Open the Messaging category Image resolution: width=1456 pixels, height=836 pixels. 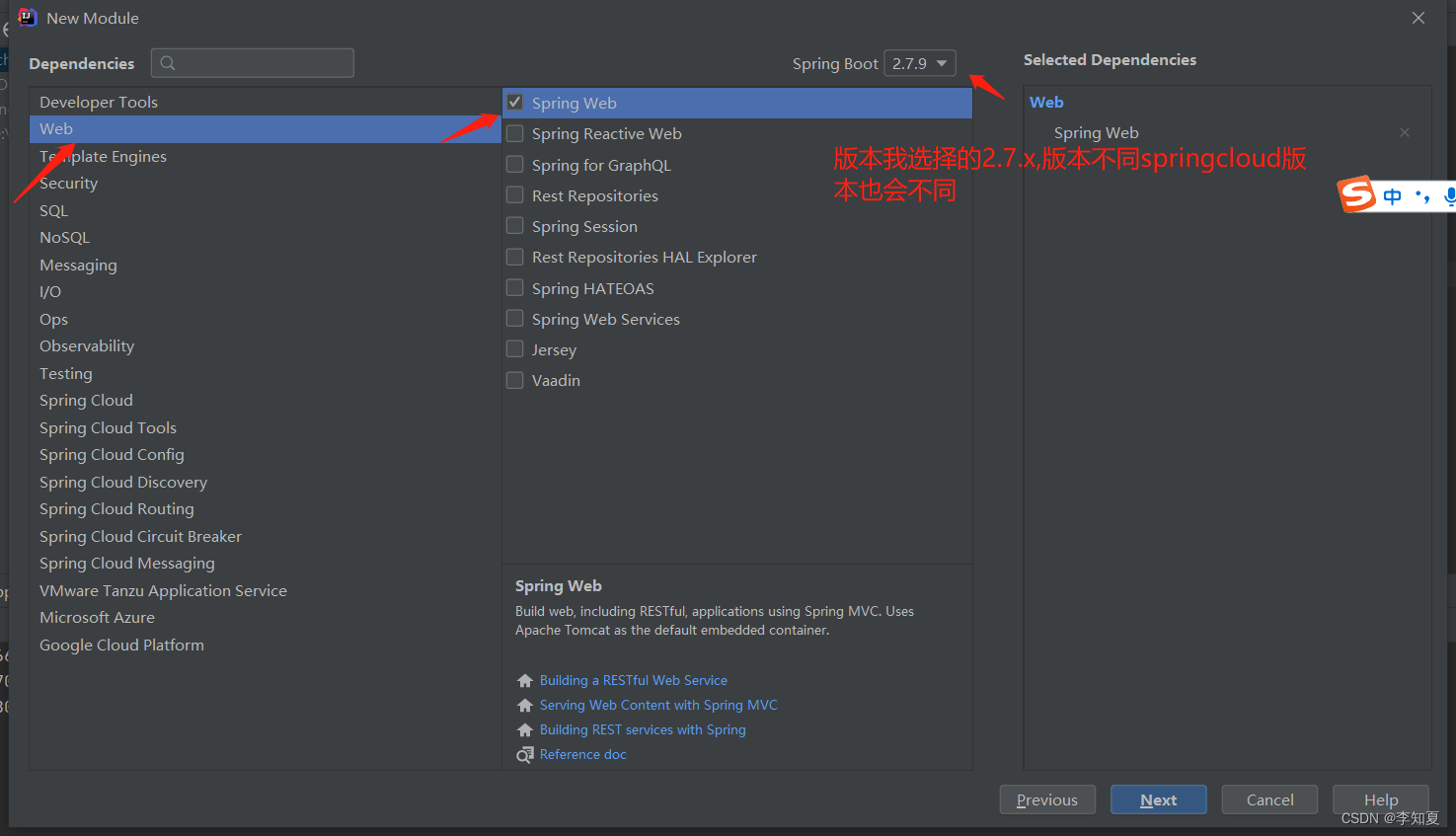click(x=266, y=265)
